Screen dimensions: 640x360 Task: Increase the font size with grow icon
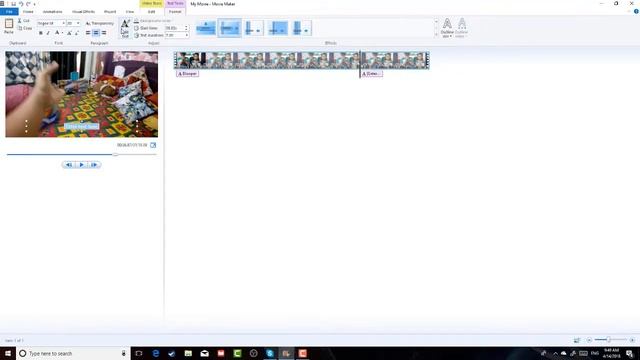coord(69,33)
